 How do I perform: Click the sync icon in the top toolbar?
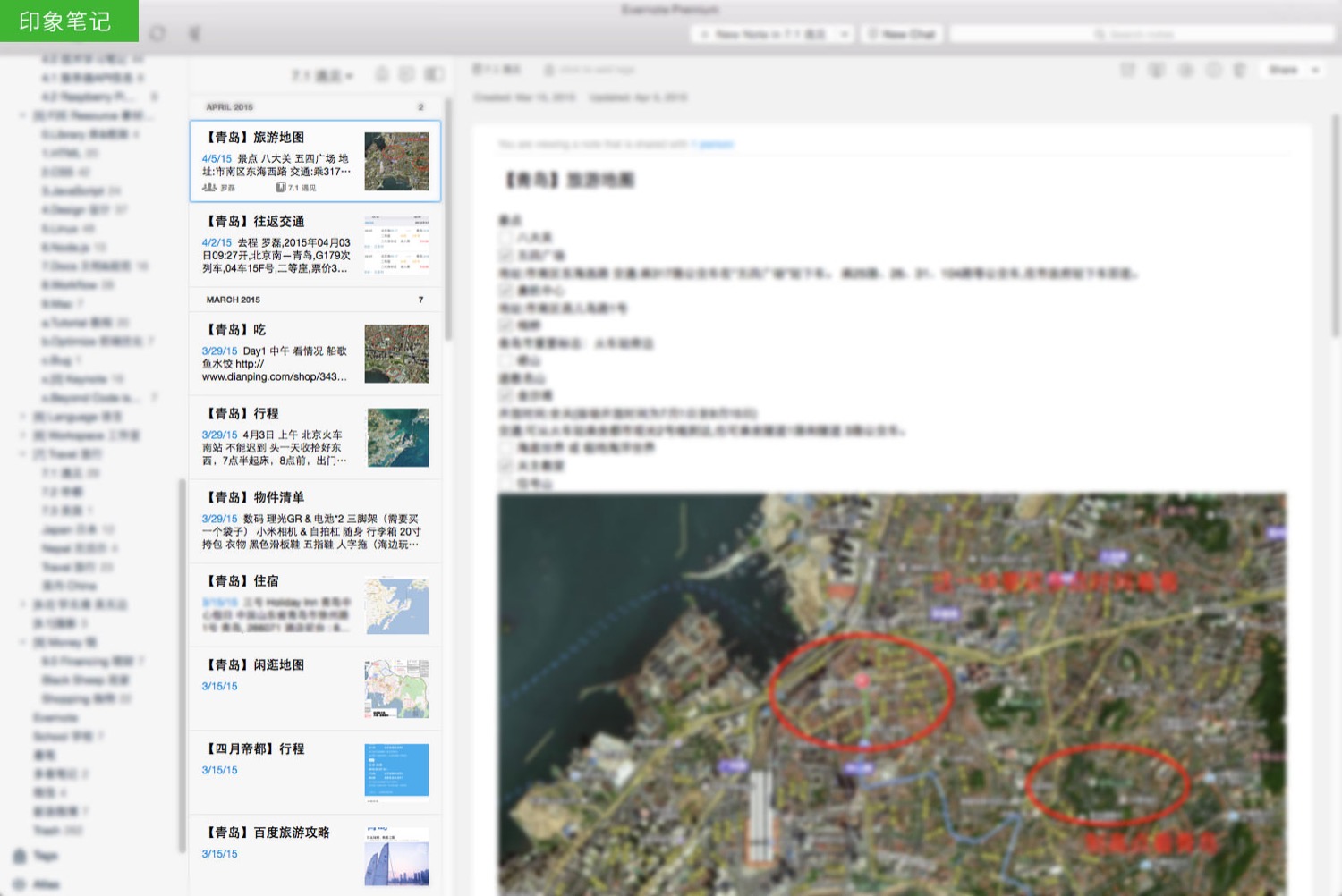point(157,33)
